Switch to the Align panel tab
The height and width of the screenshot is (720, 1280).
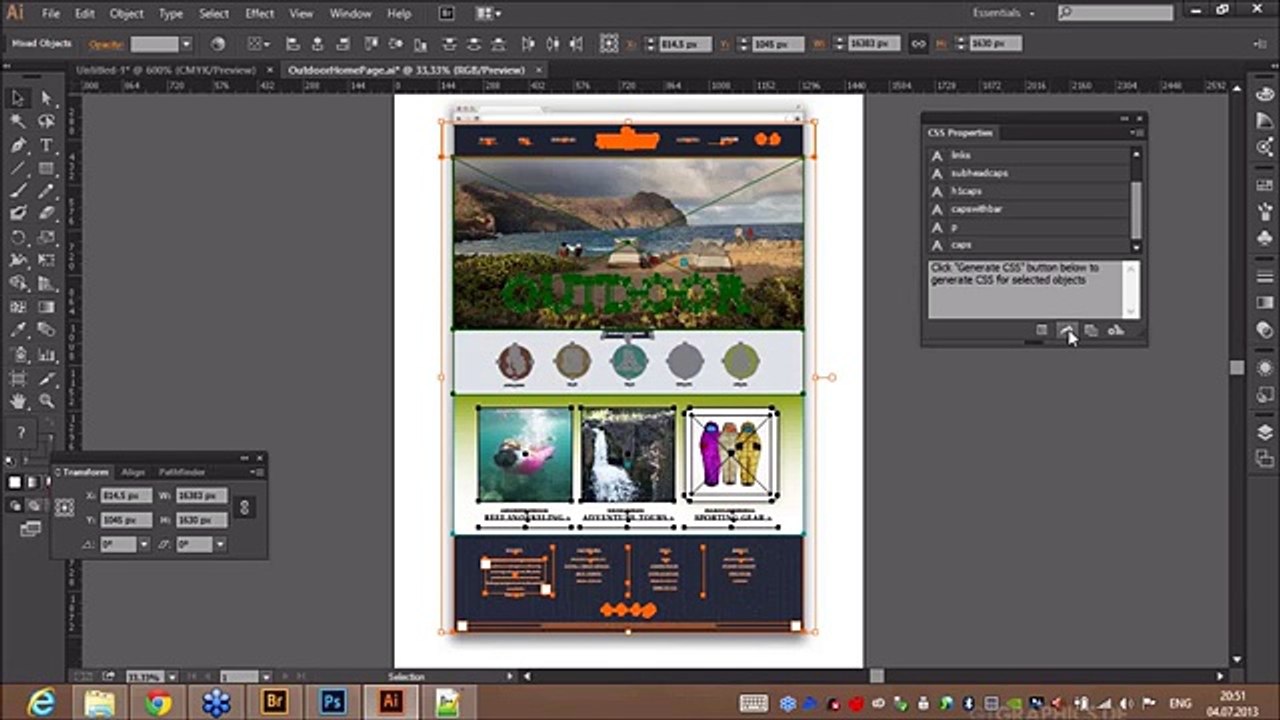133,472
